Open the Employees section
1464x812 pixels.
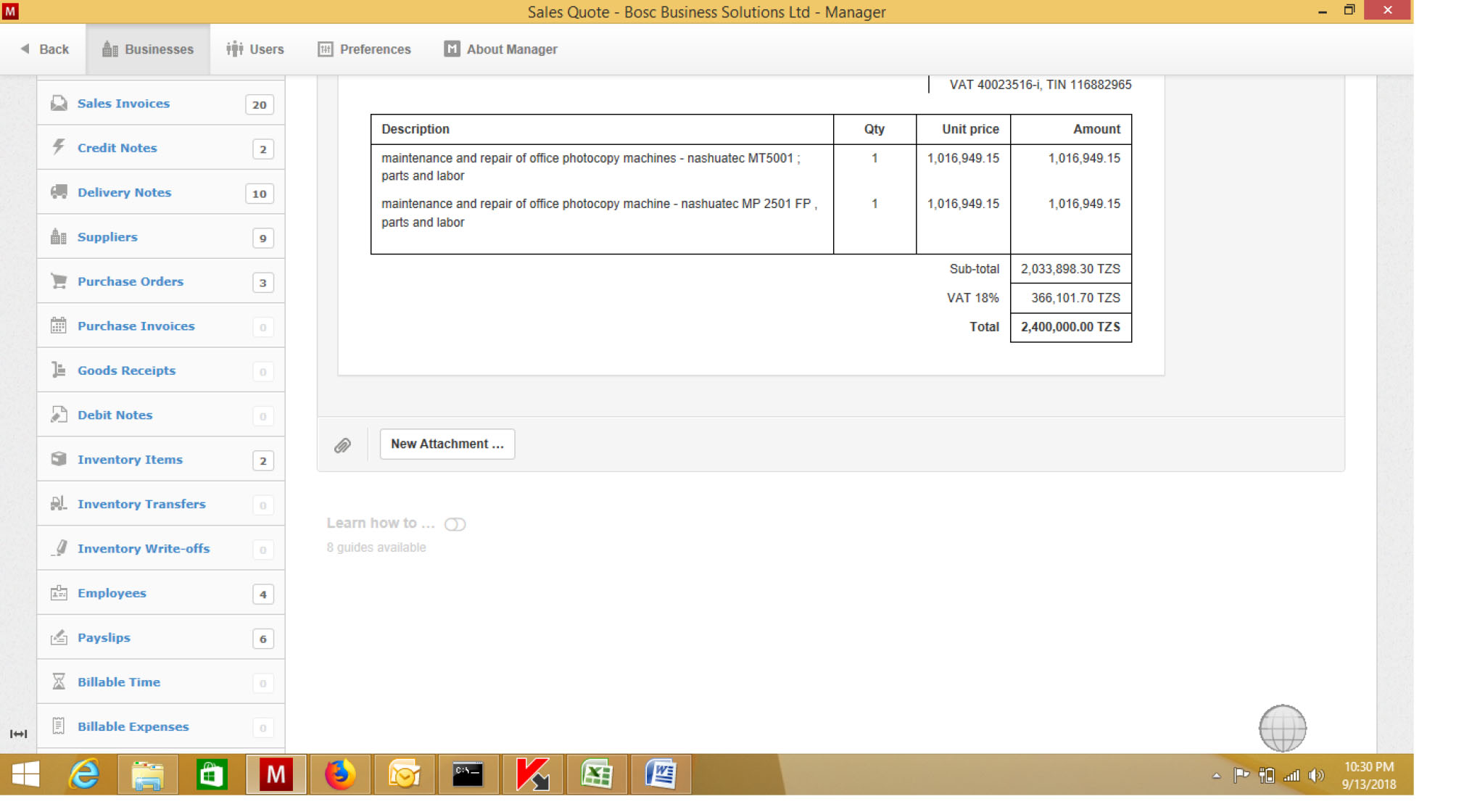pos(160,593)
